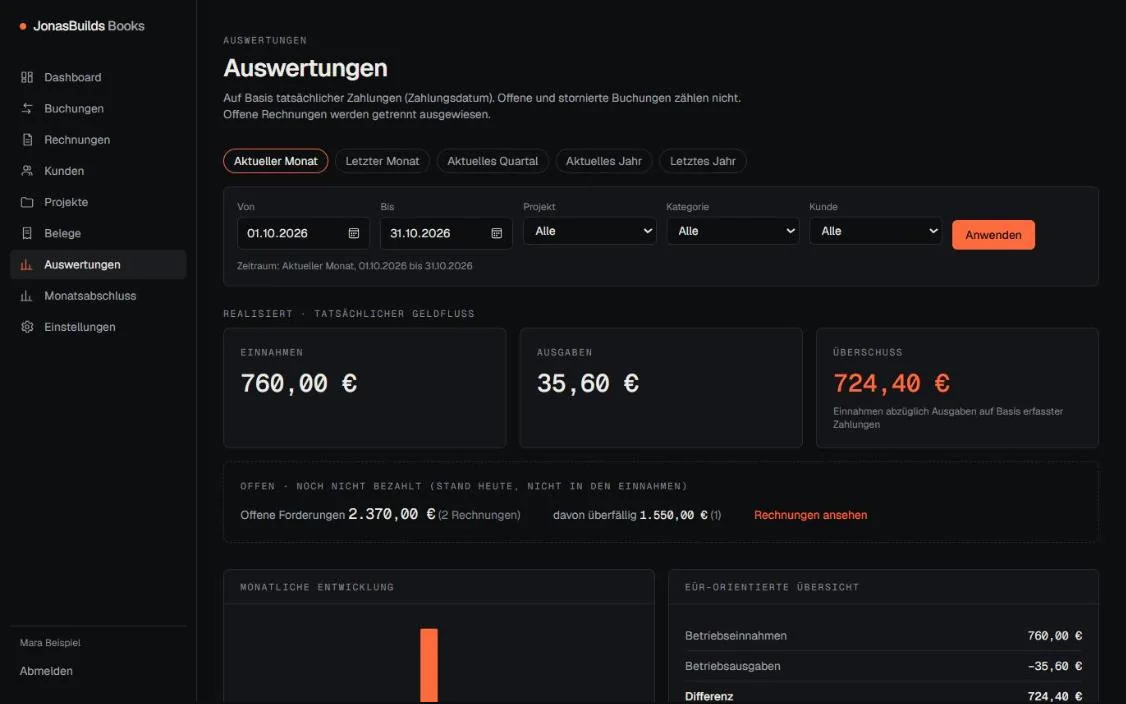Open the Kunde filter dropdown

875,231
